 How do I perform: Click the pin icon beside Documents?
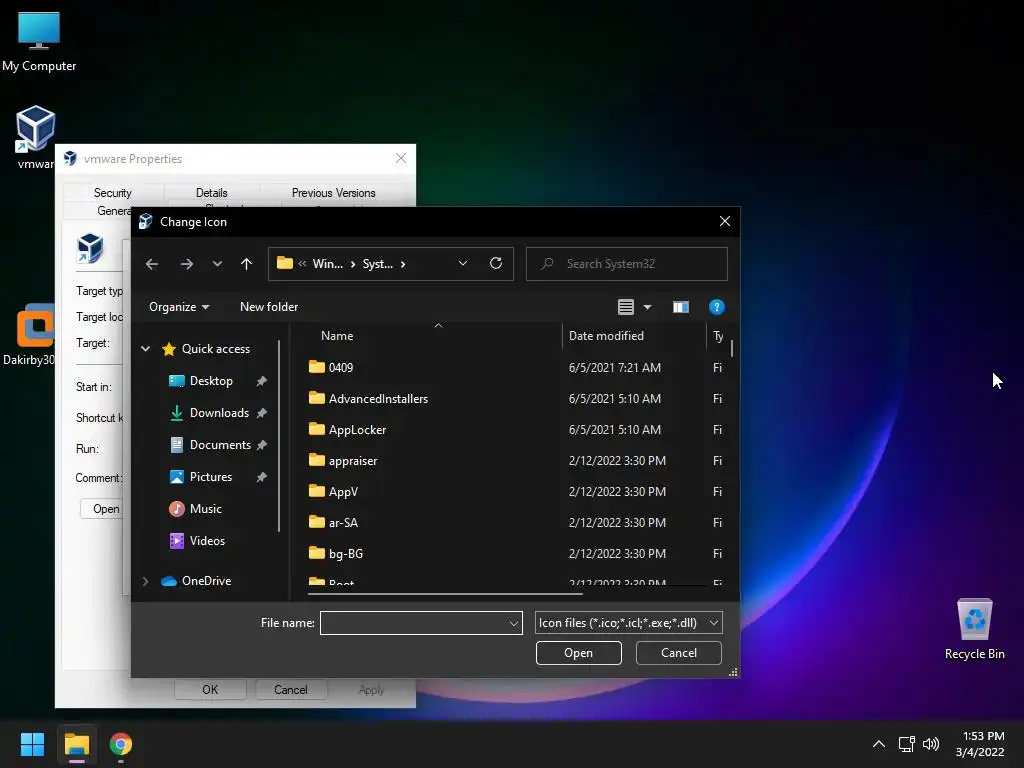(261, 445)
